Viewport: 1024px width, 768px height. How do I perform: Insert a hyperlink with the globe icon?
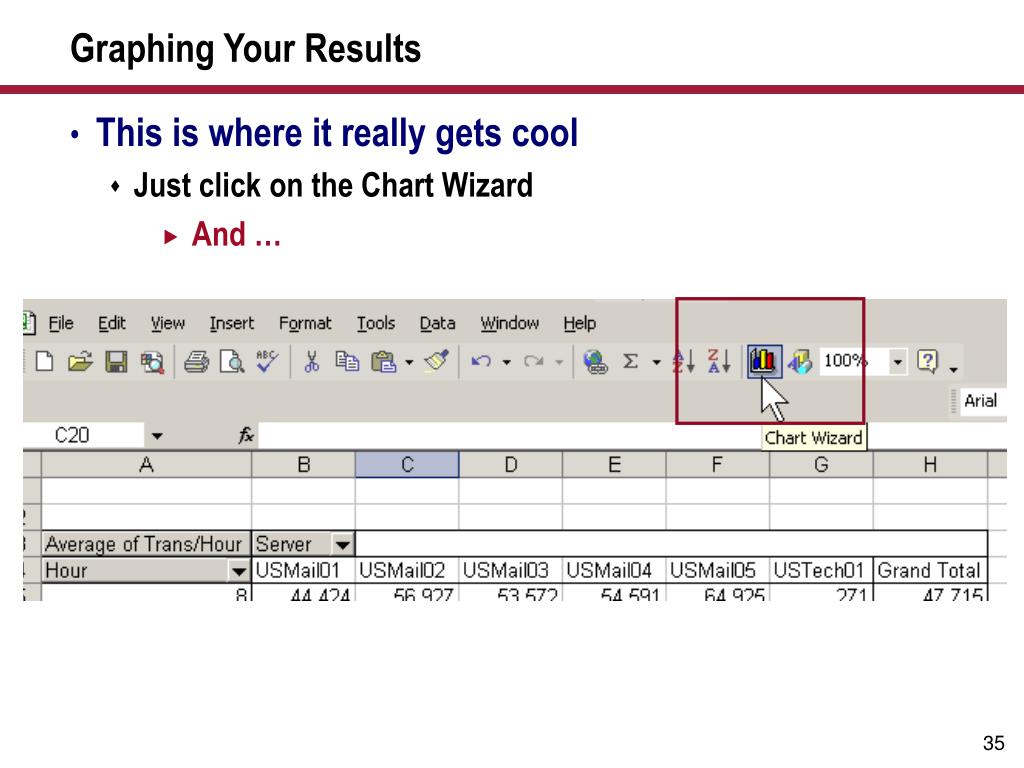coord(595,362)
